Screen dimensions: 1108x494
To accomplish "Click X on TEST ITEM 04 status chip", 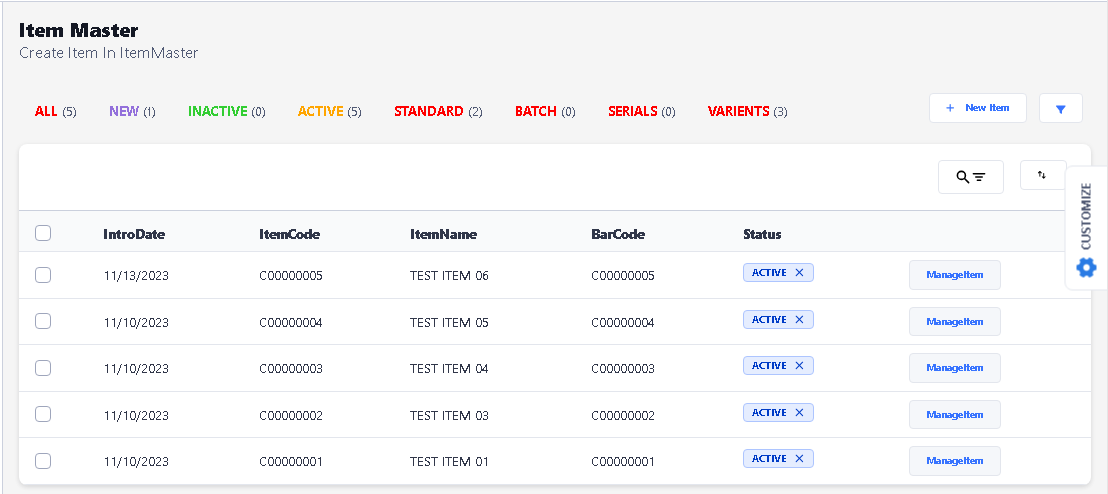I will [x=799, y=366].
